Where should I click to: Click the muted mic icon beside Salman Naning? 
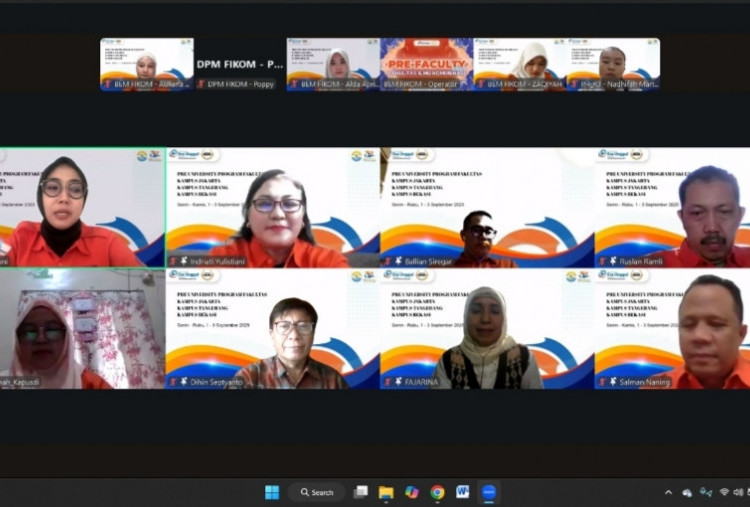point(603,382)
